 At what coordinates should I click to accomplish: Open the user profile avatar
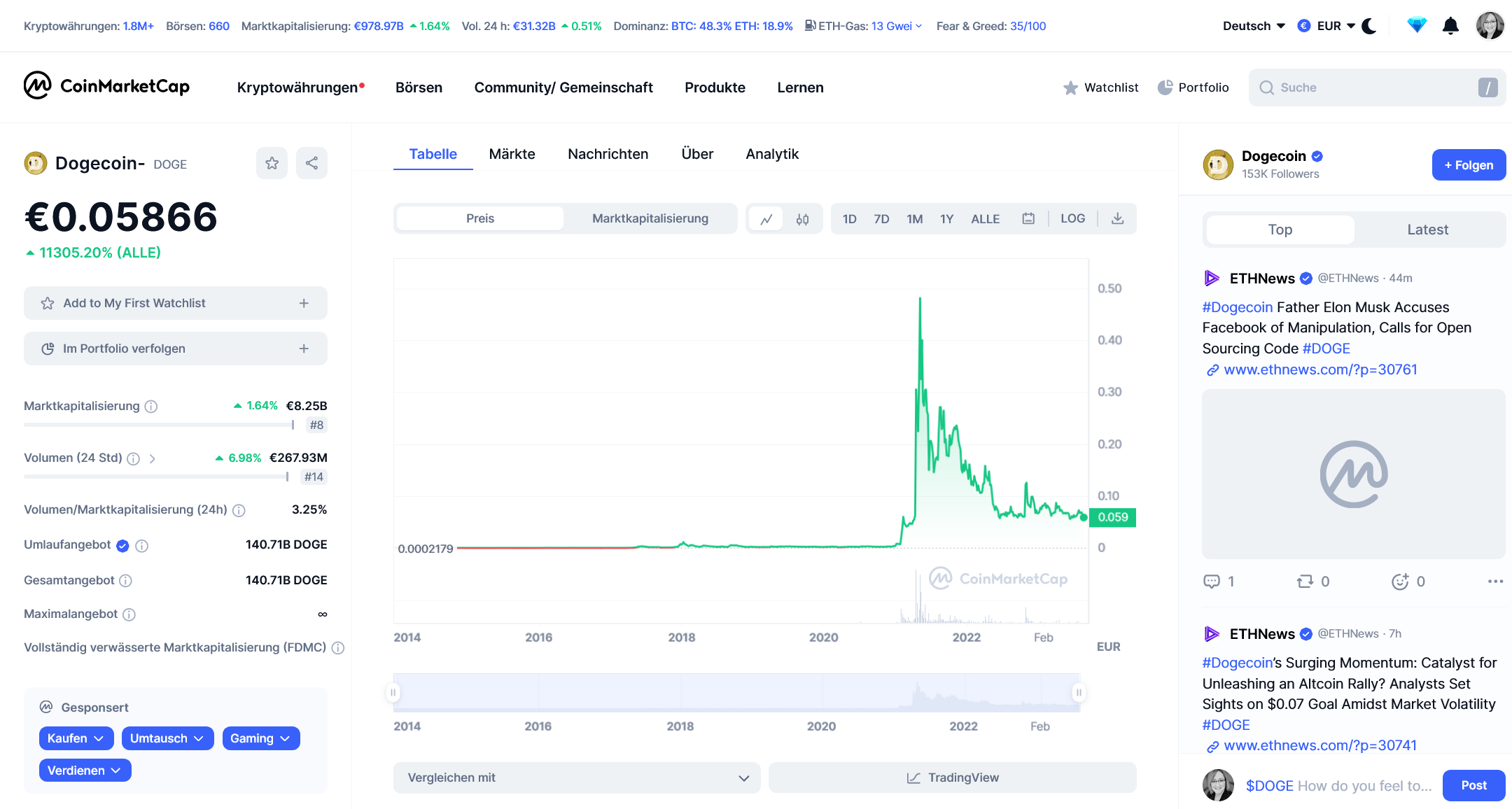(1490, 26)
